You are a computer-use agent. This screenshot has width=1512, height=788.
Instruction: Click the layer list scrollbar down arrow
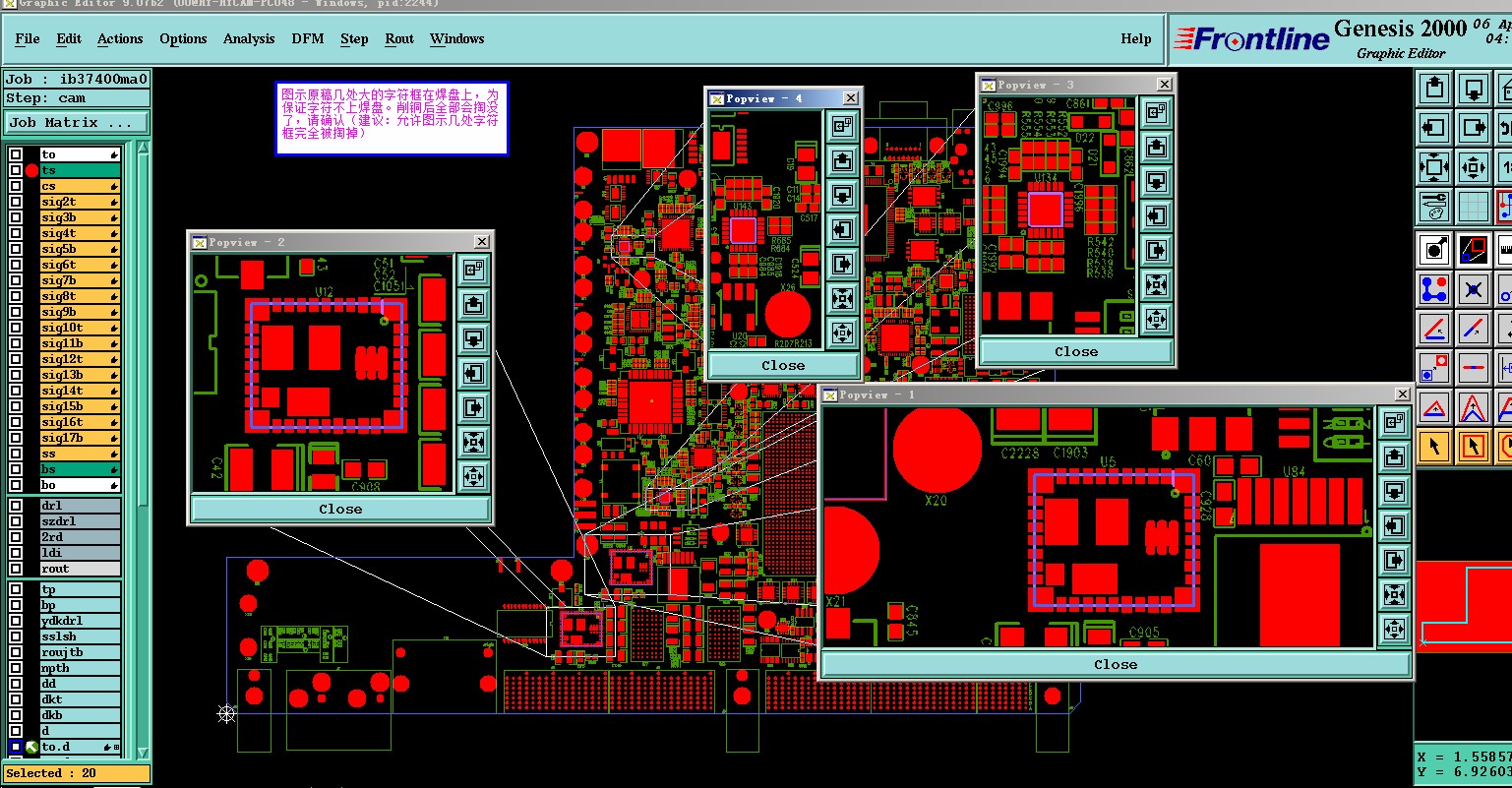pos(143,754)
